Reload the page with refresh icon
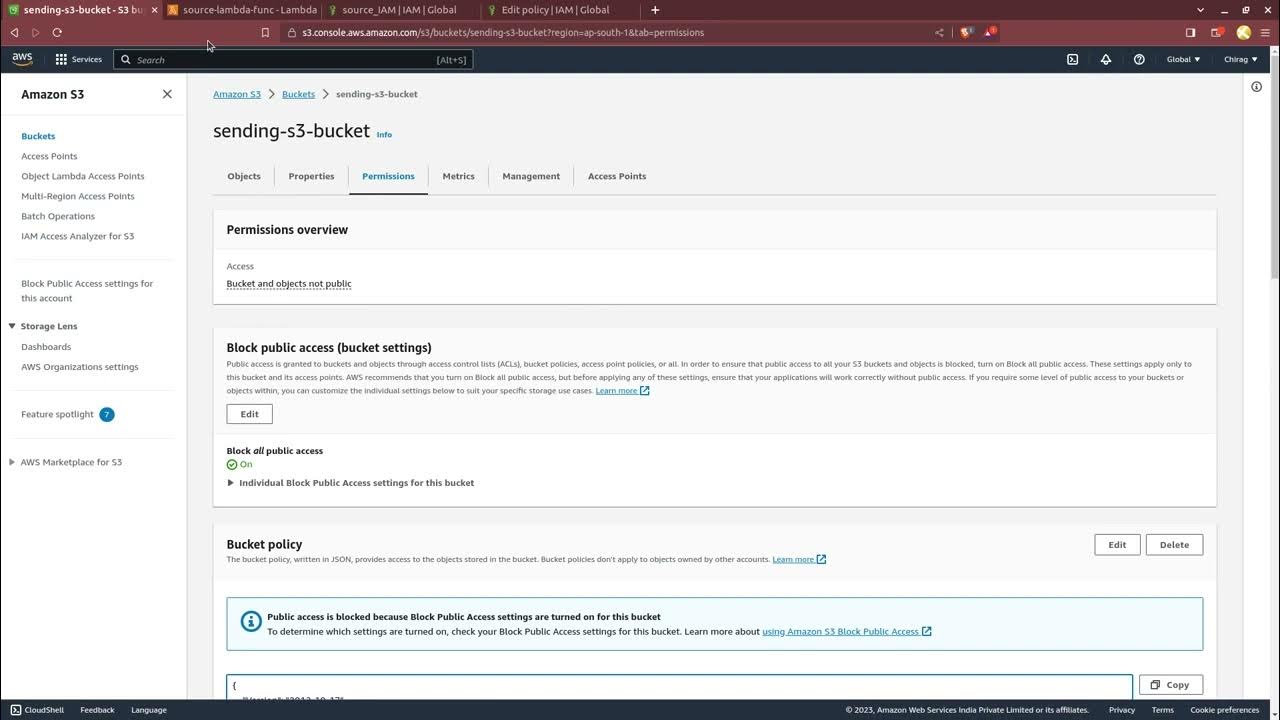1280x720 pixels. 57,32
